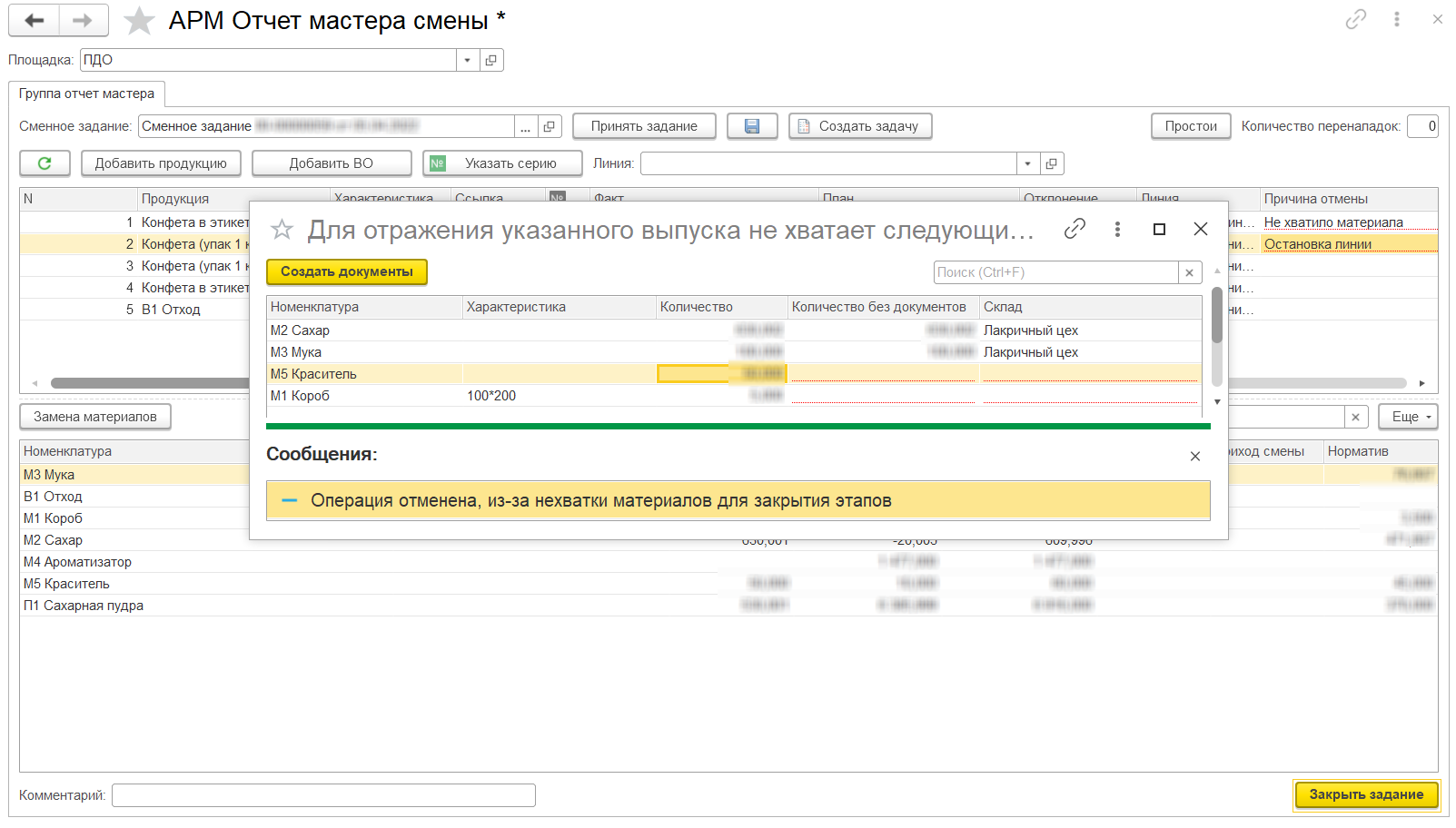Click the Замена материалов button
The height and width of the screenshot is (828, 1456).
(x=95, y=417)
